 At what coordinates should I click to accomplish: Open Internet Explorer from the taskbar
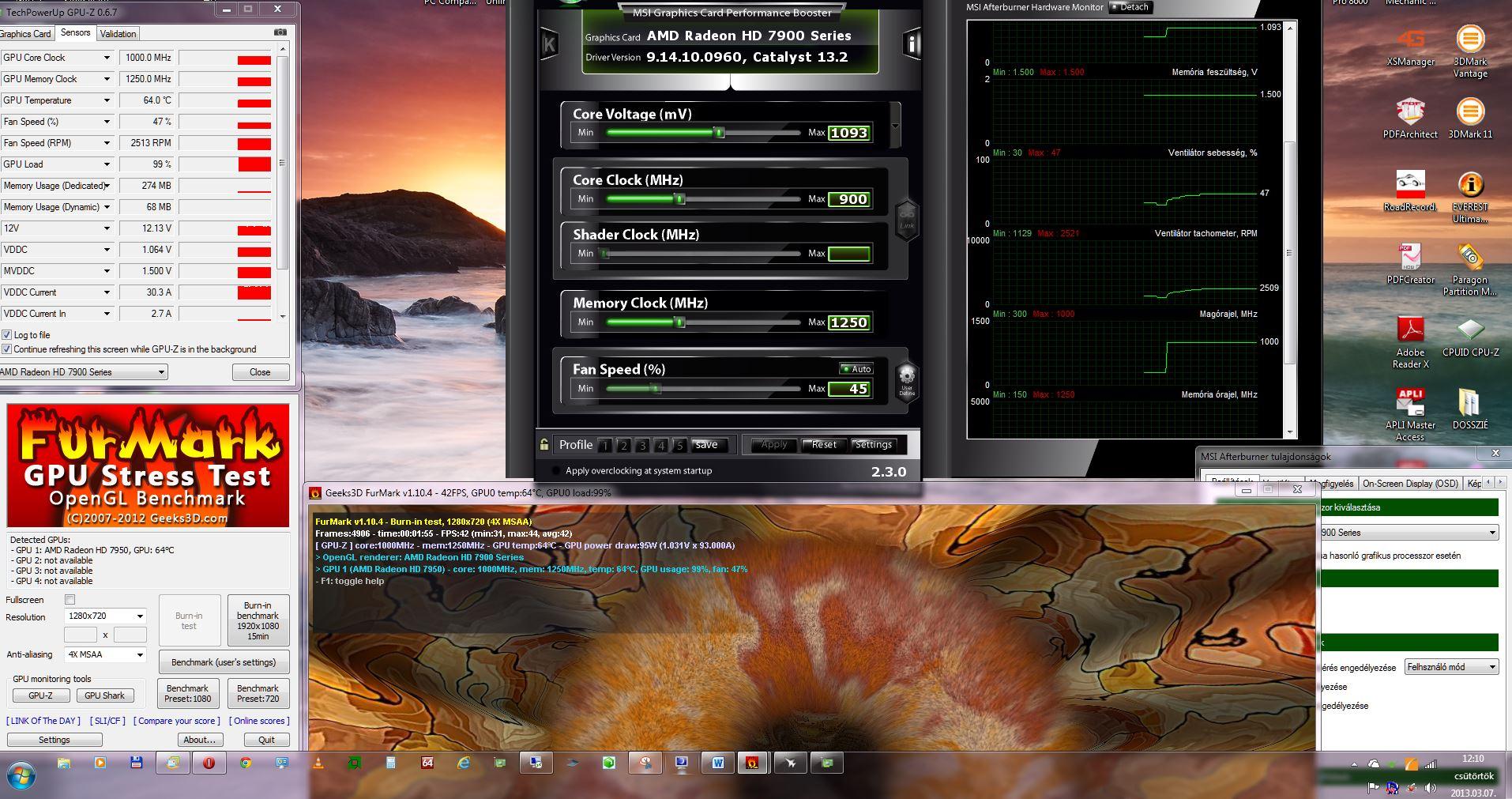point(464,763)
